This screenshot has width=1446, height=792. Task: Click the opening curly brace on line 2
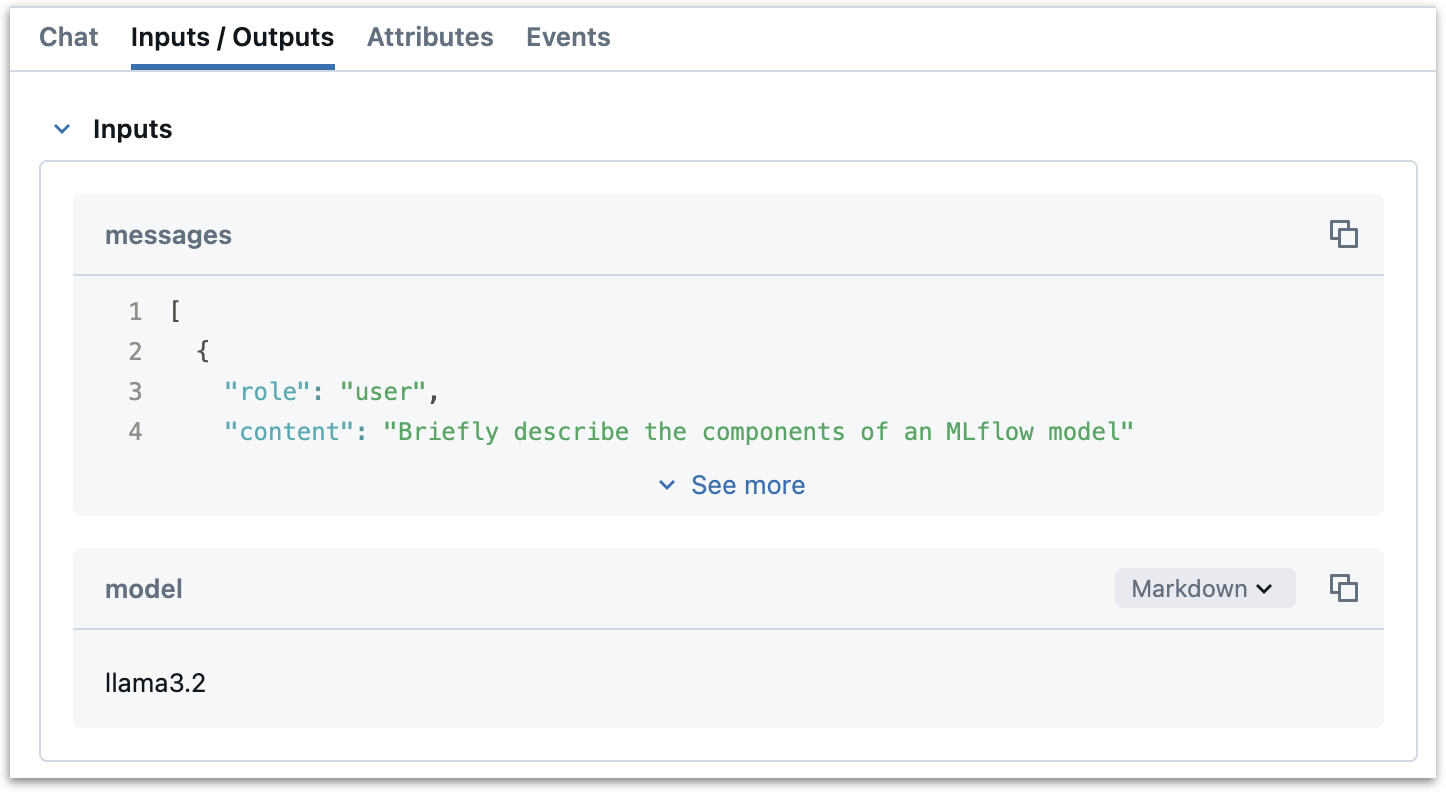pyautogui.click(x=203, y=351)
